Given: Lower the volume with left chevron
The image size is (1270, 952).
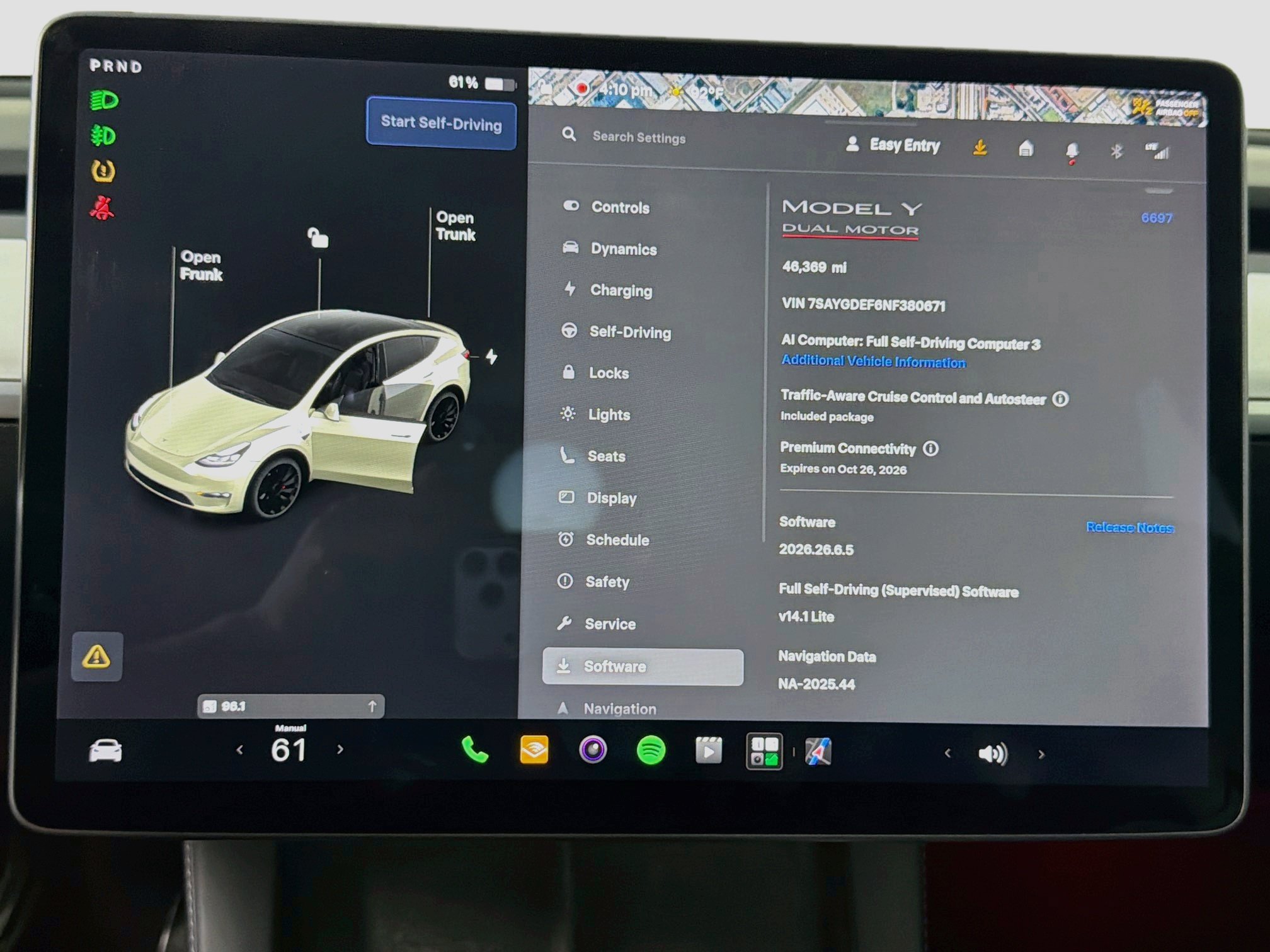Looking at the screenshot, I should pos(947,753).
